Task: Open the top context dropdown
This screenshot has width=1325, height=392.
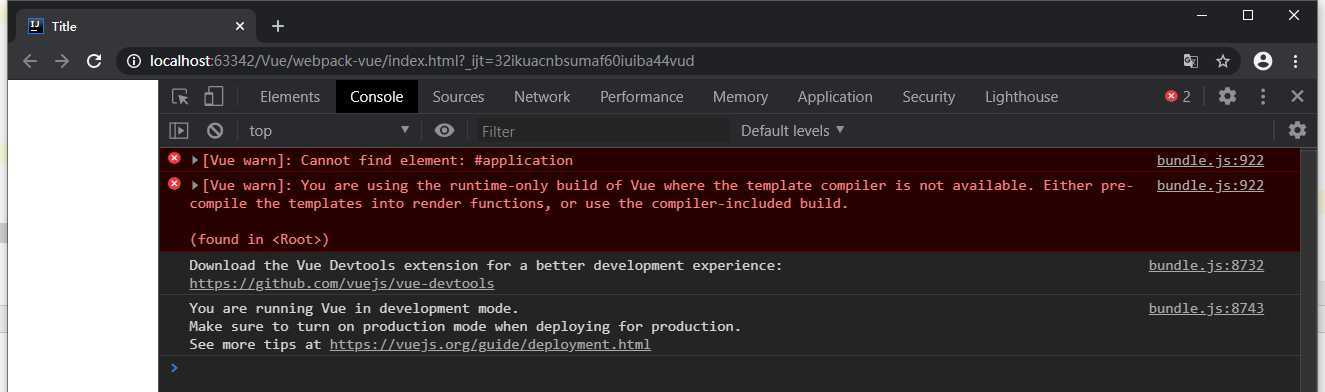Action: click(x=329, y=130)
